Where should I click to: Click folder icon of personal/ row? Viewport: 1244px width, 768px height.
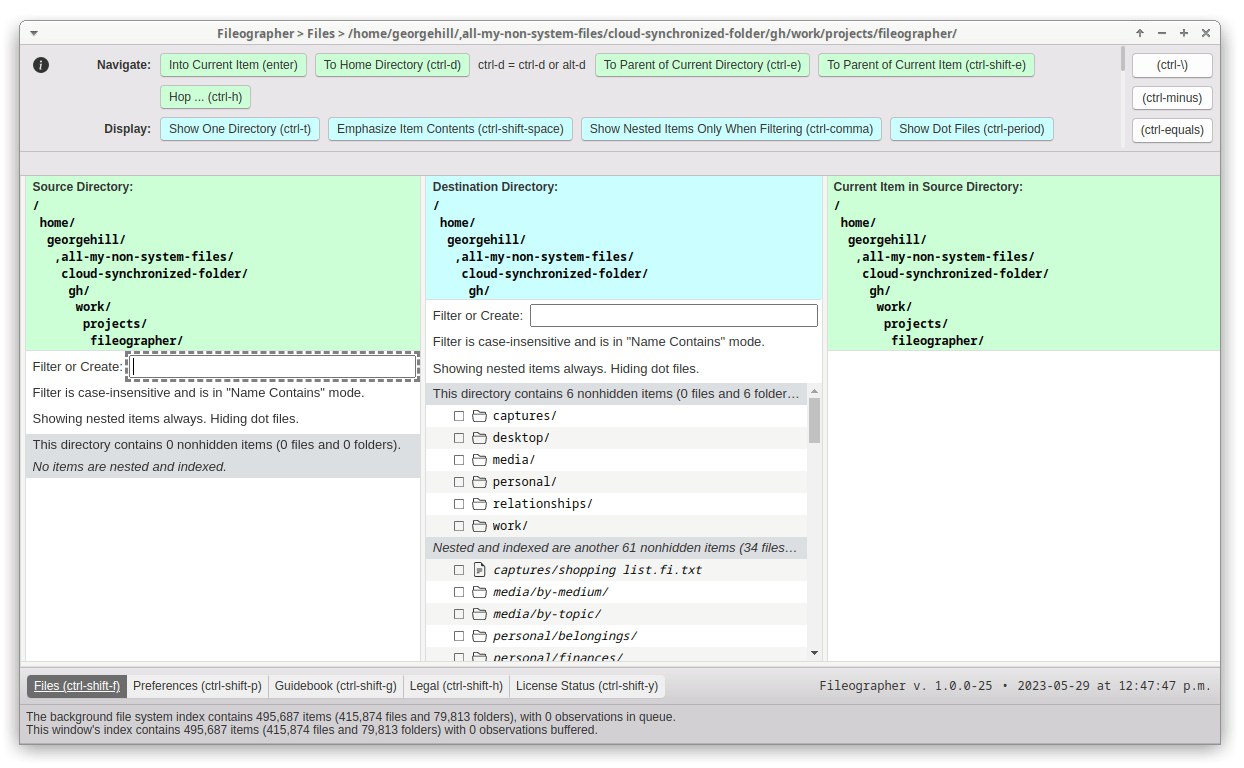point(479,482)
